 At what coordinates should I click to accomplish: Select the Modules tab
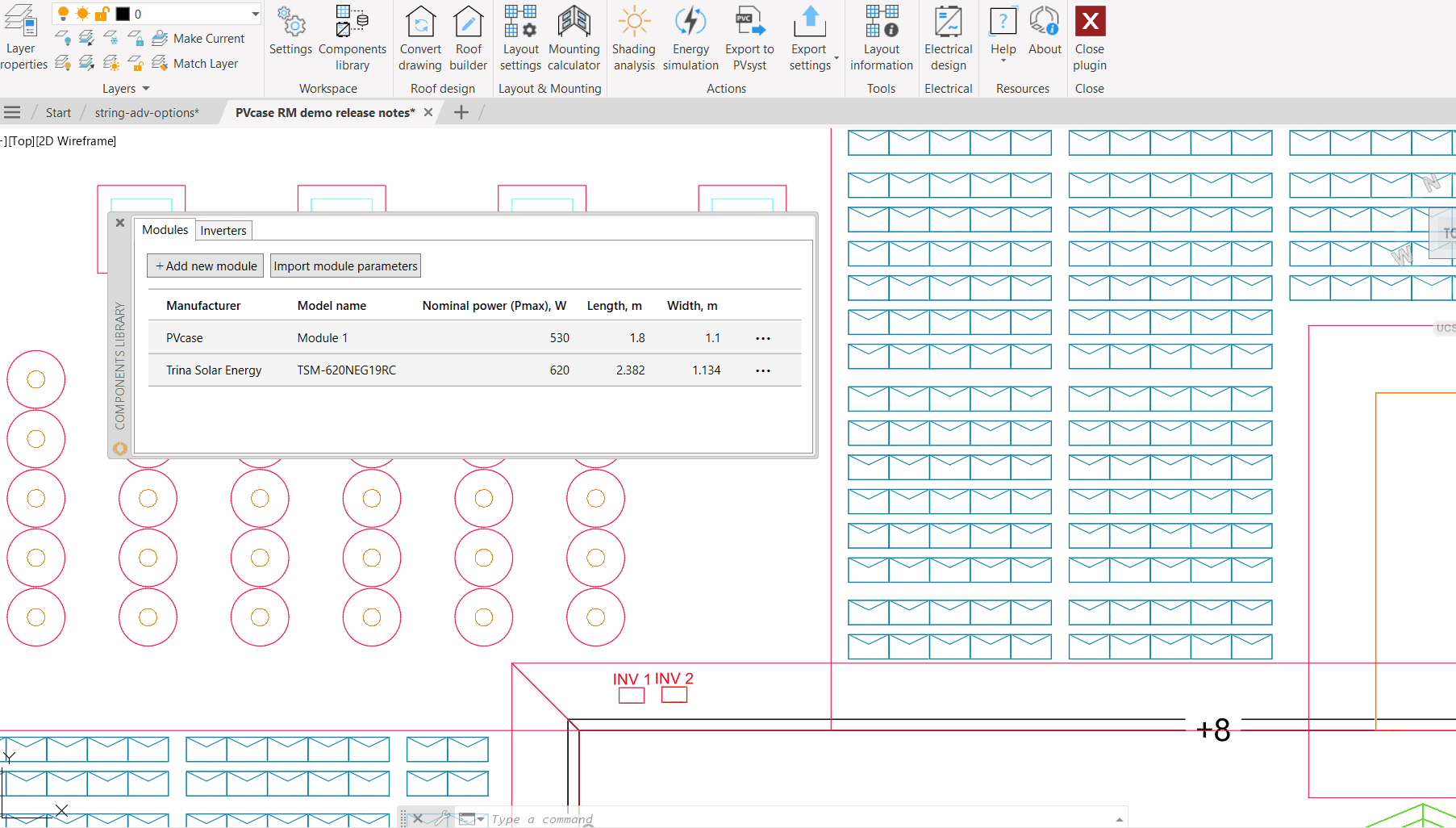[x=165, y=230]
